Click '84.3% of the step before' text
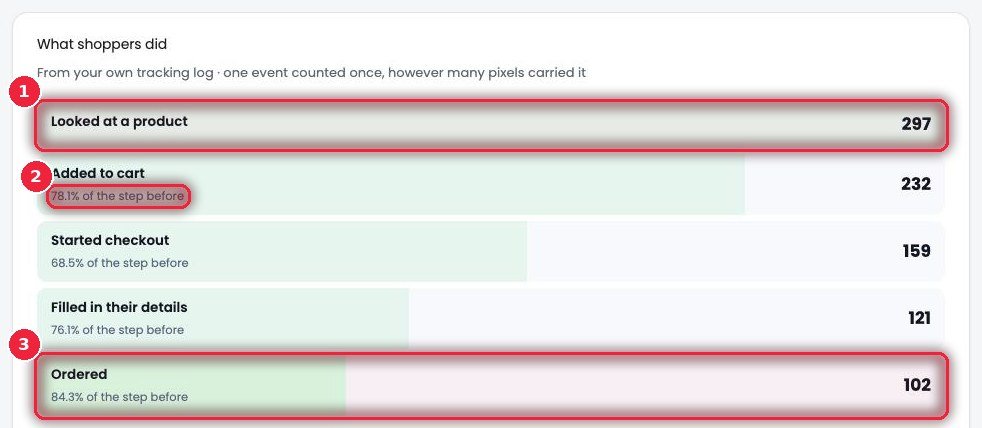The width and height of the screenshot is (982, 428). 120,397
